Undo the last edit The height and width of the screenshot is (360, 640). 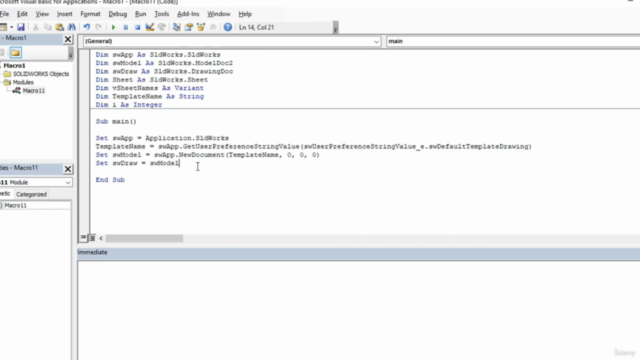click(87, 27)
